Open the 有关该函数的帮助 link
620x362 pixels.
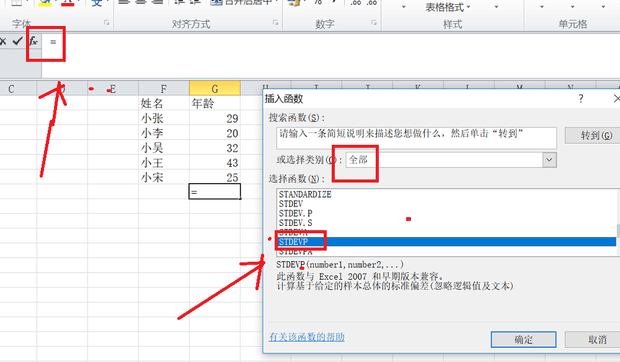(306, 337)
